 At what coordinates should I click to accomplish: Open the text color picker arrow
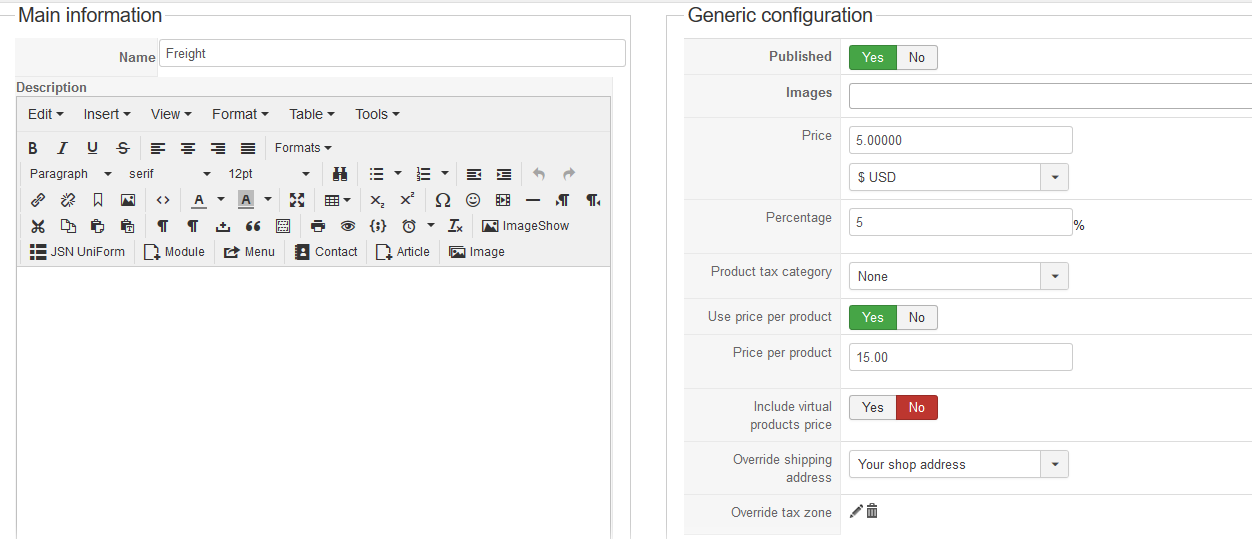[x=221, y=200]
